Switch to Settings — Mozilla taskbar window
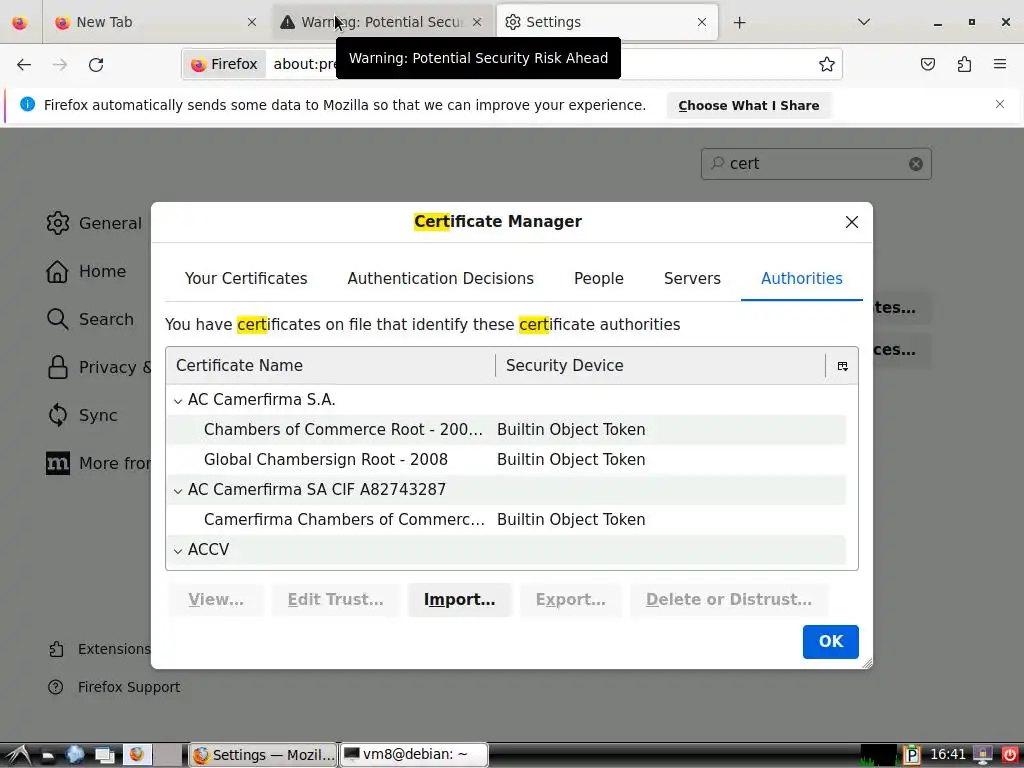 [264, 755]
